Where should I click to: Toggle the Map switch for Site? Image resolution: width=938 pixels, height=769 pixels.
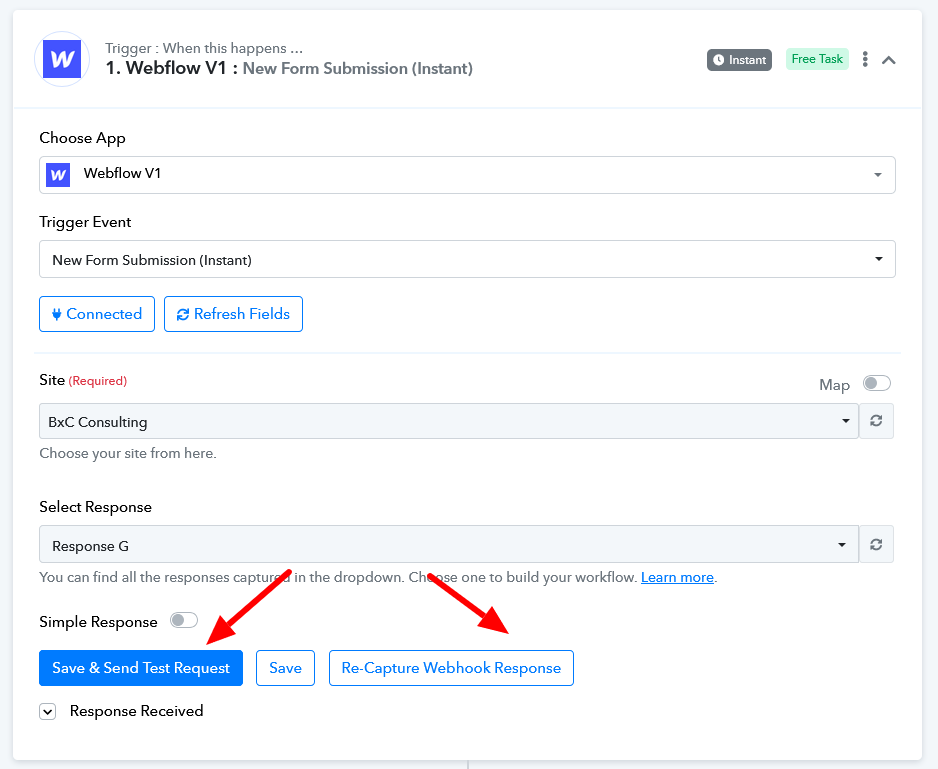(x=877, y=384)
